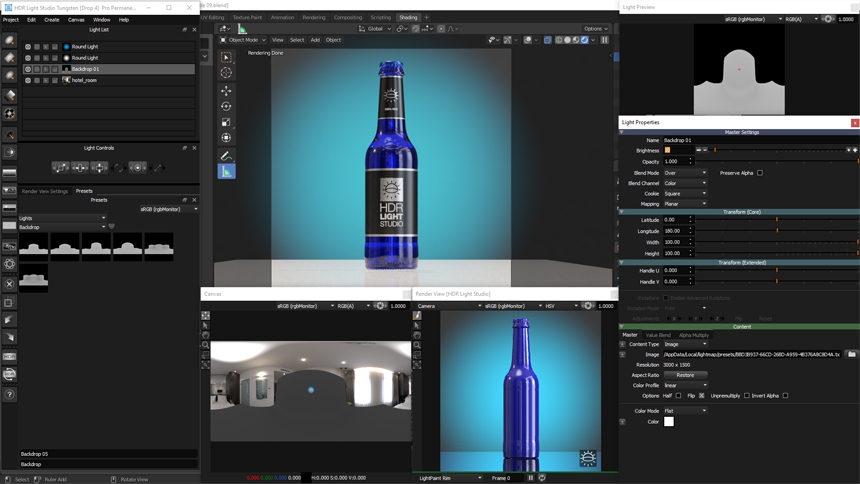This screenshot has height=484, width=860.
Task: Toggle the Unpremultiply checkbox
Action: click(x=746, y=396)
